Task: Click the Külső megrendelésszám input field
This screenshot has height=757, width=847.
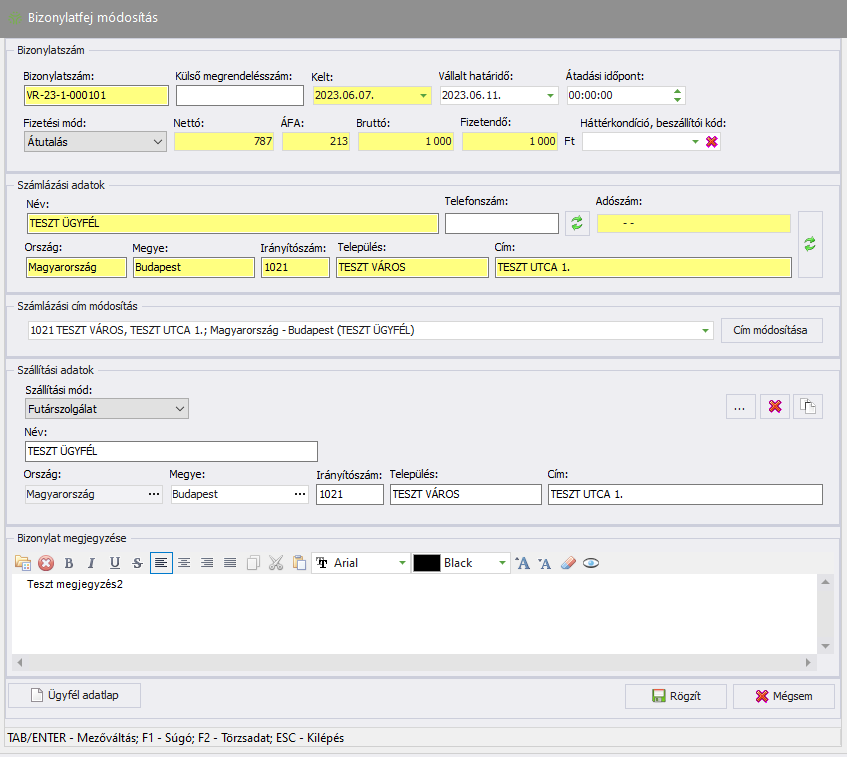Action: (239, 96)
